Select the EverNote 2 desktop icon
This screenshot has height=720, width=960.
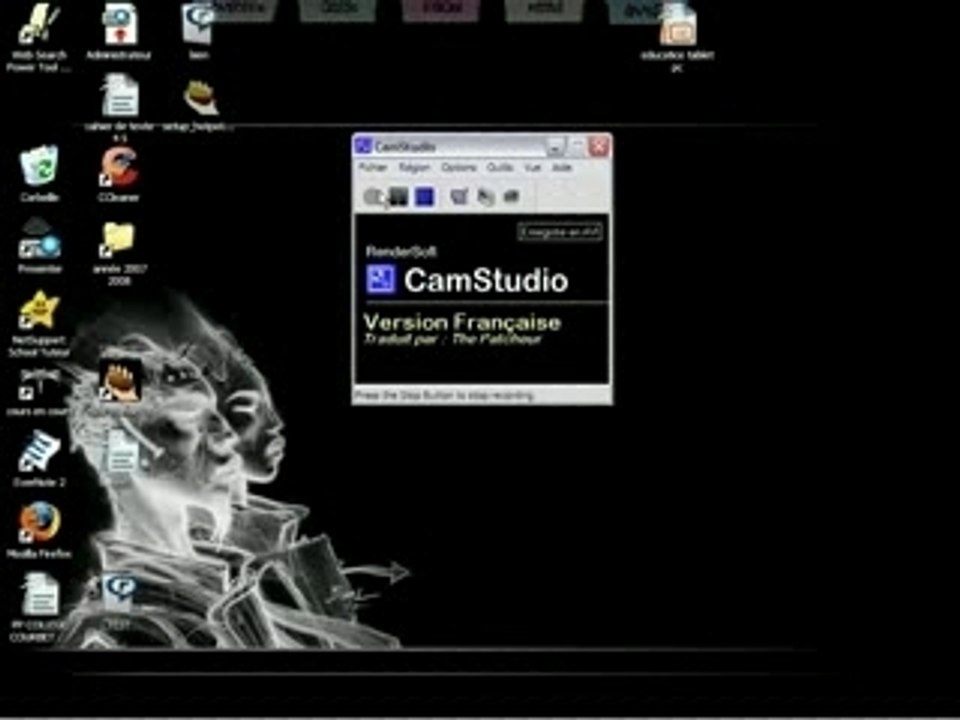[39, 458]
